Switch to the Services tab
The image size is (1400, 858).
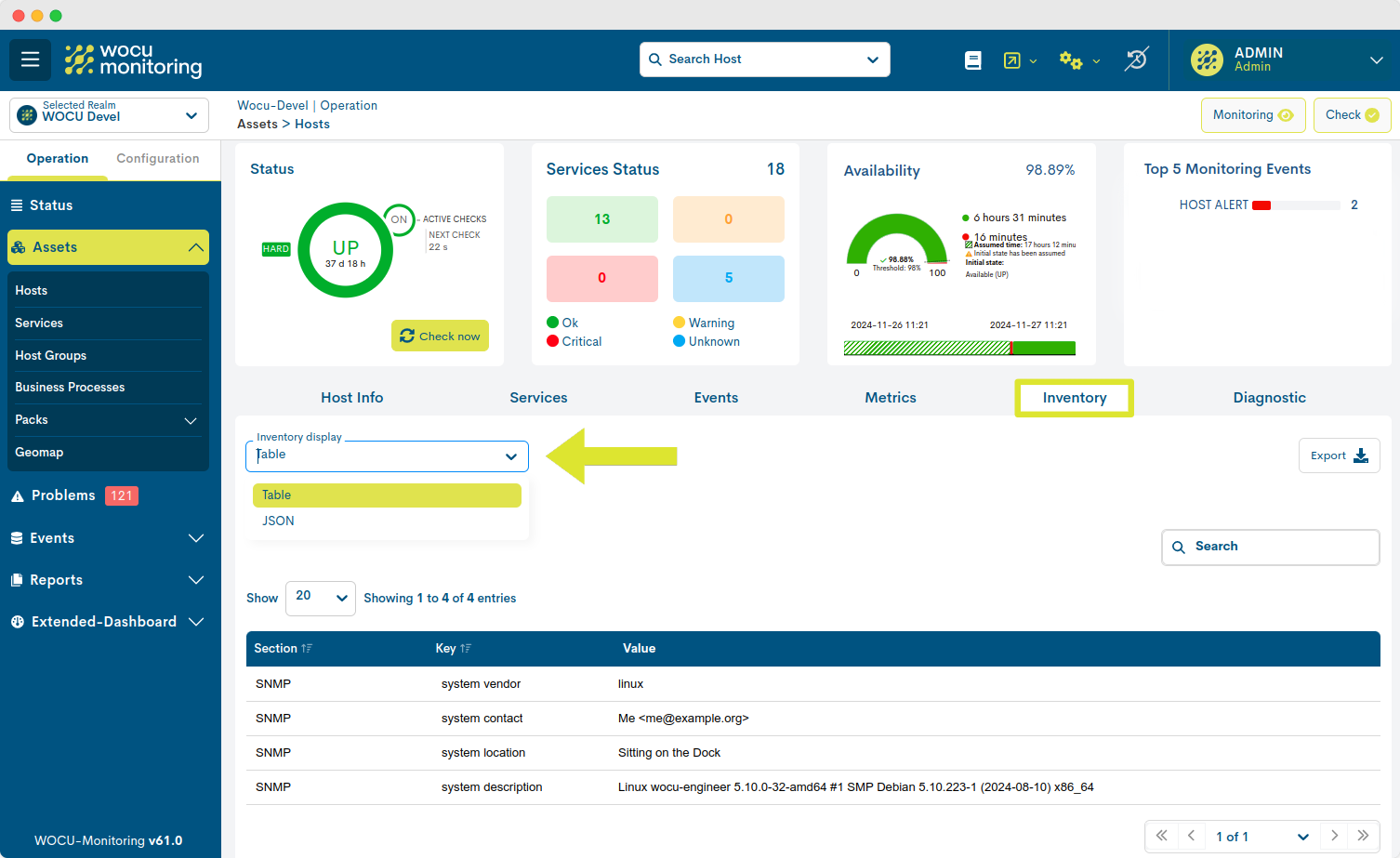pyautogui.click(x=538, y=398)
